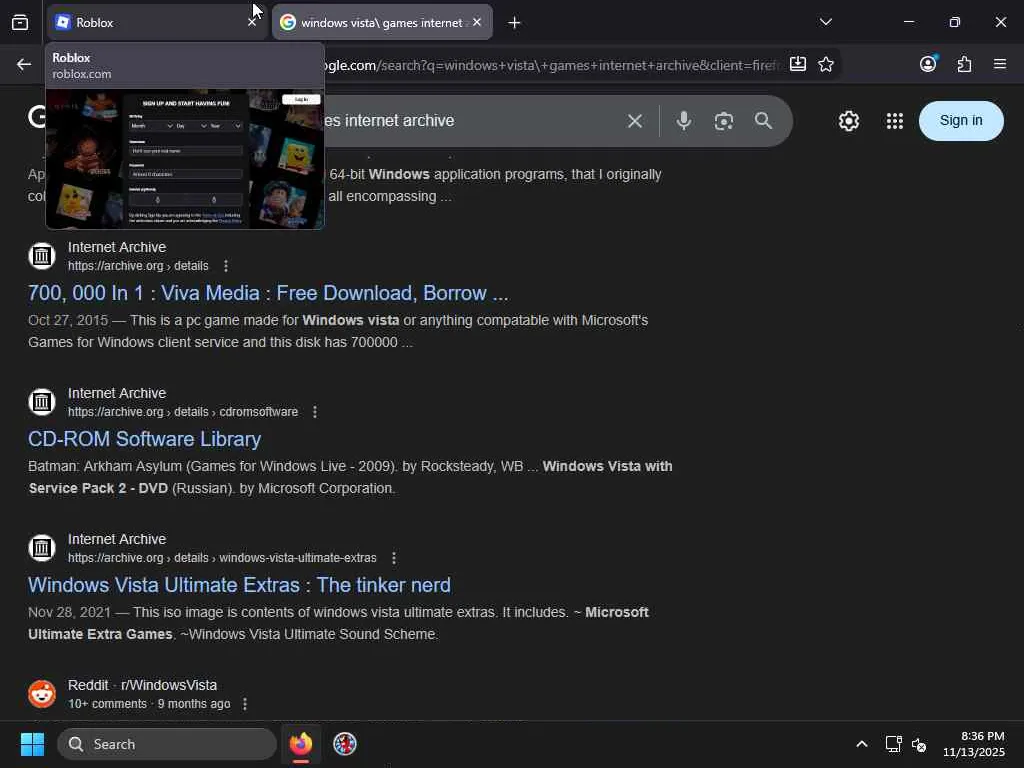Open more options for the cdromsoftware result

315,412
